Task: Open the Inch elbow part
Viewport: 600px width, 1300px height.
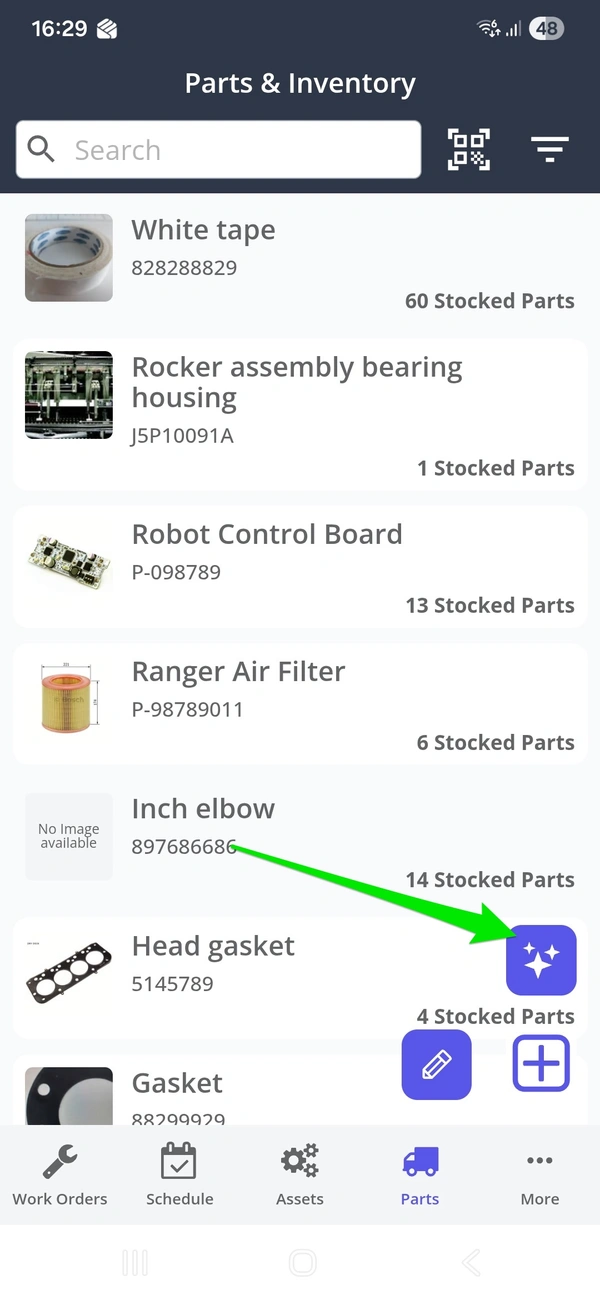Action: coord(300,840)
